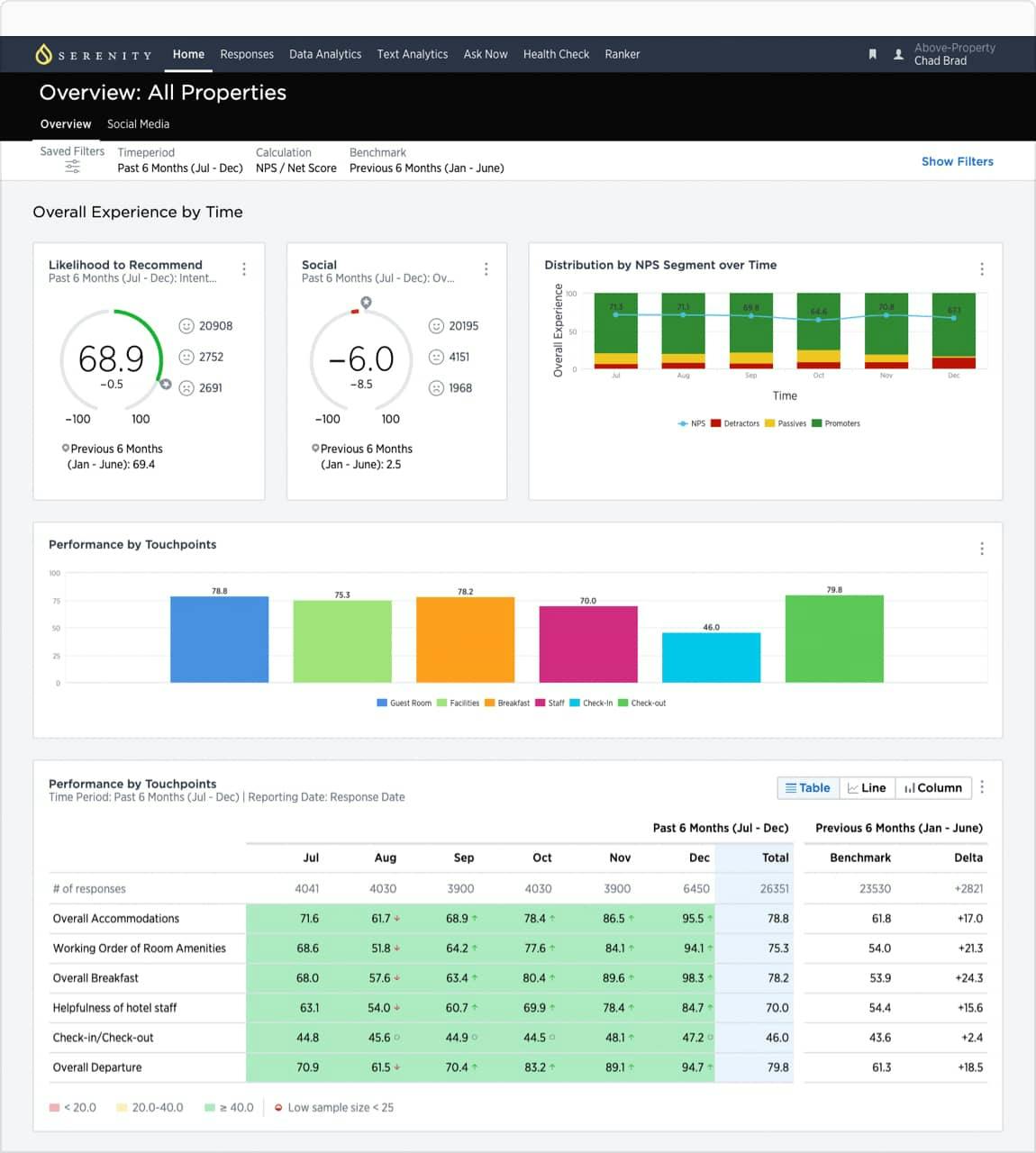Viewport: 1036px width, 1153px height.
Task: Select the Working Order of Room Amenities row
Action: coord(140,949)
